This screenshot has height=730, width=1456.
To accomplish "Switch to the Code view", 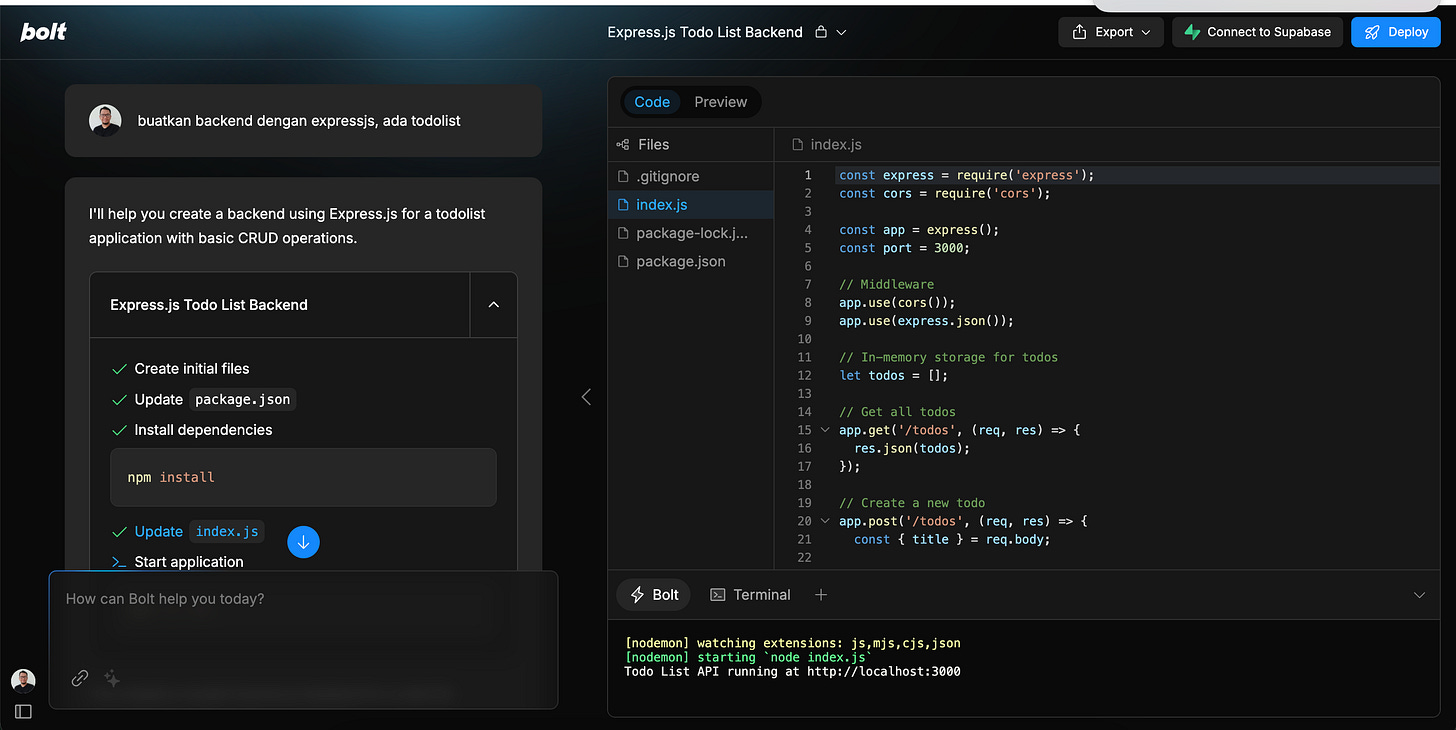I will (x=652, y=102).
